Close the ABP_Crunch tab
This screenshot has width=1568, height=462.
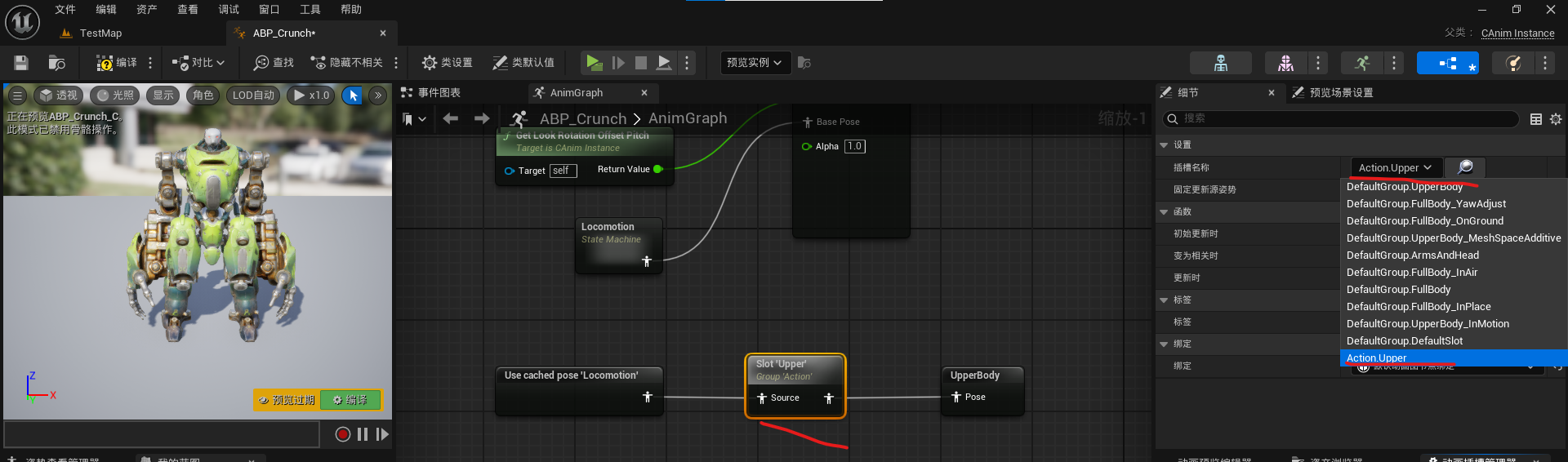point(383,33)
